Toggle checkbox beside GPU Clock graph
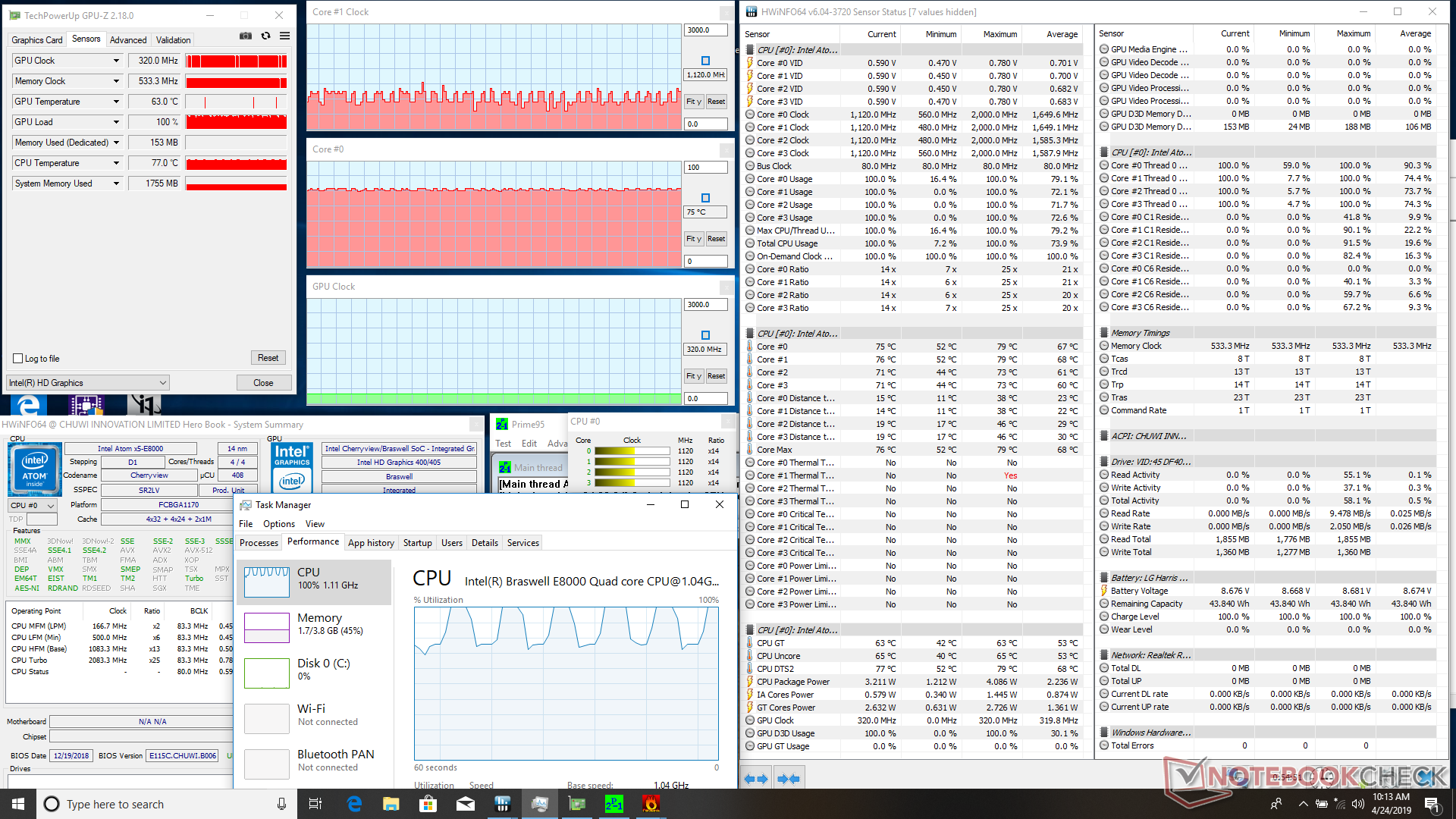The image size is (1456, 819). (x=705, y=335)
